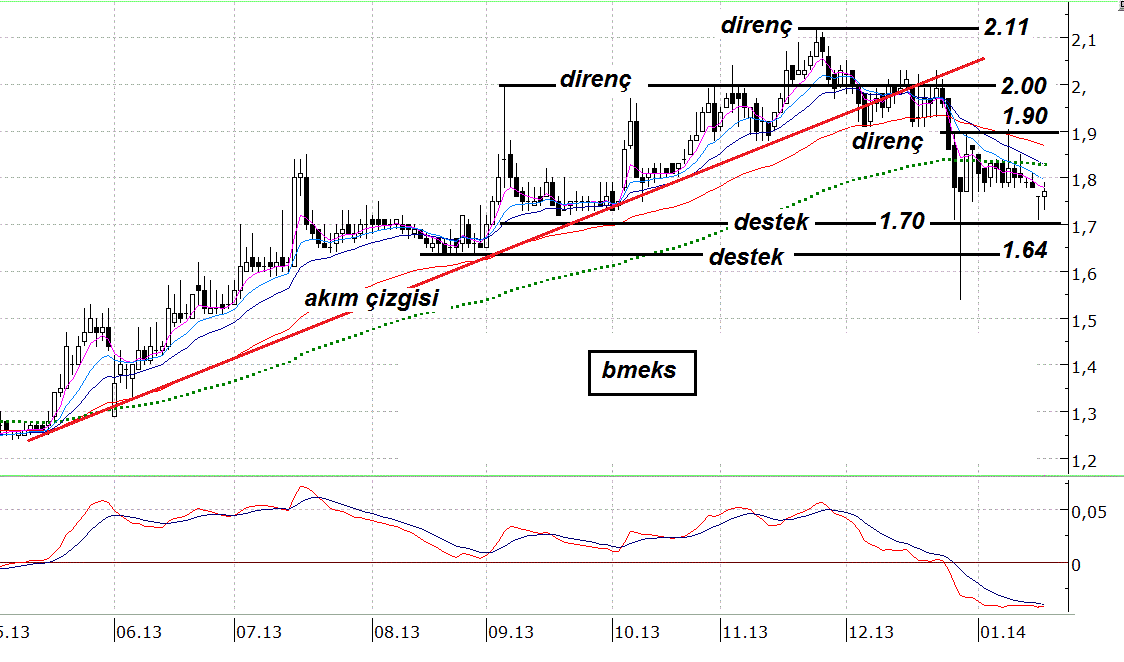
Task: Click the 07.13 date axis marker
Action: tap(259, 633)
